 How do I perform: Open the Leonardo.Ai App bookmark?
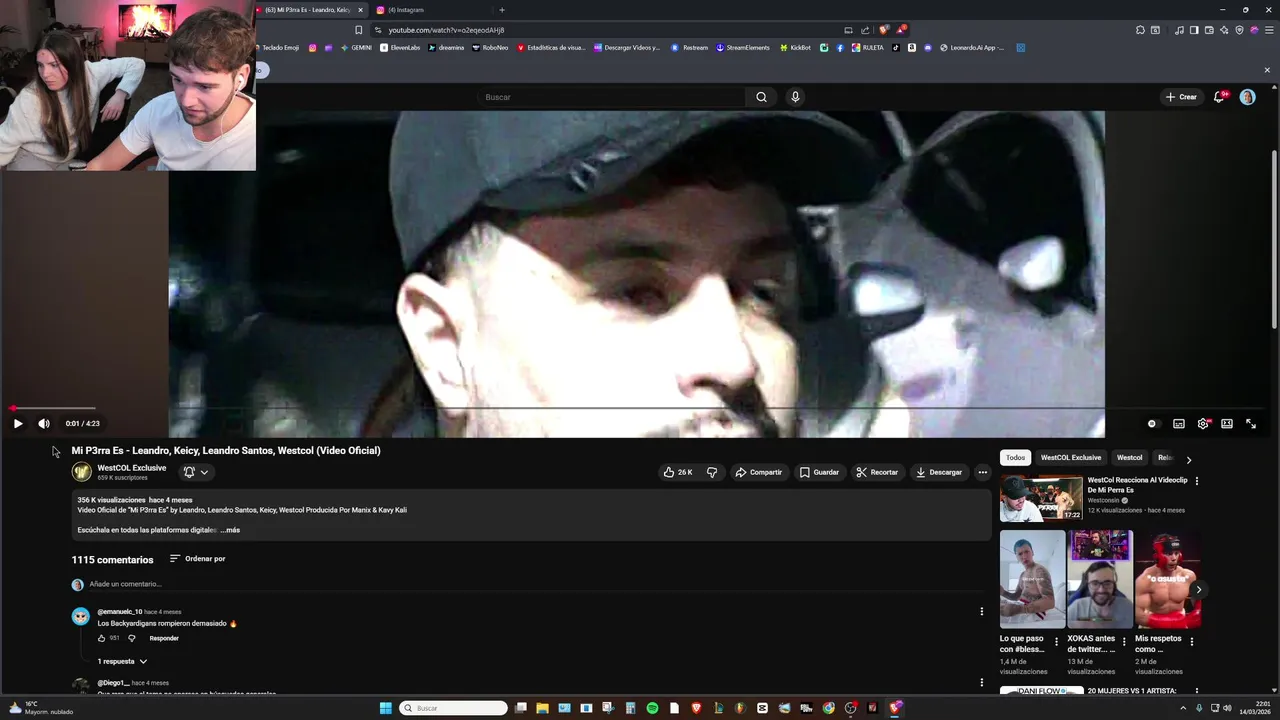972,48
